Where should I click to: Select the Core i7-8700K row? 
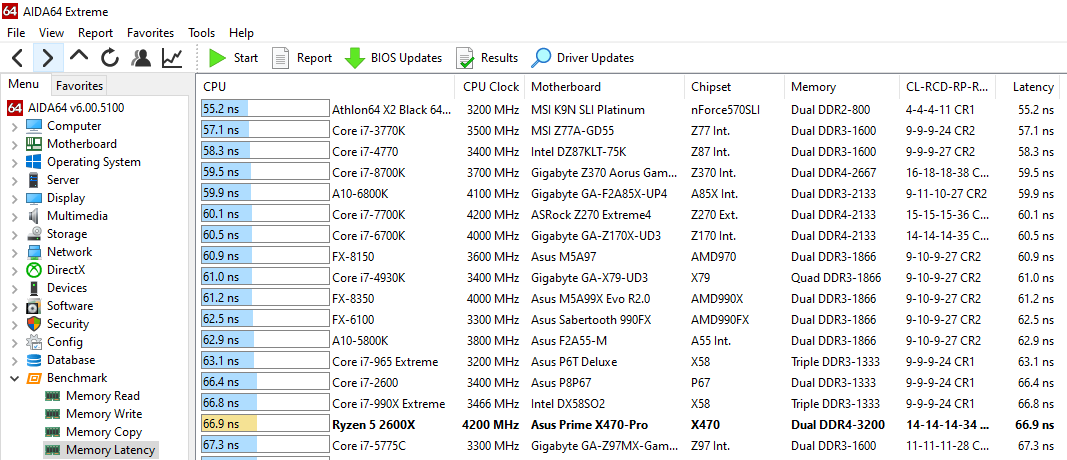[631, 173]
